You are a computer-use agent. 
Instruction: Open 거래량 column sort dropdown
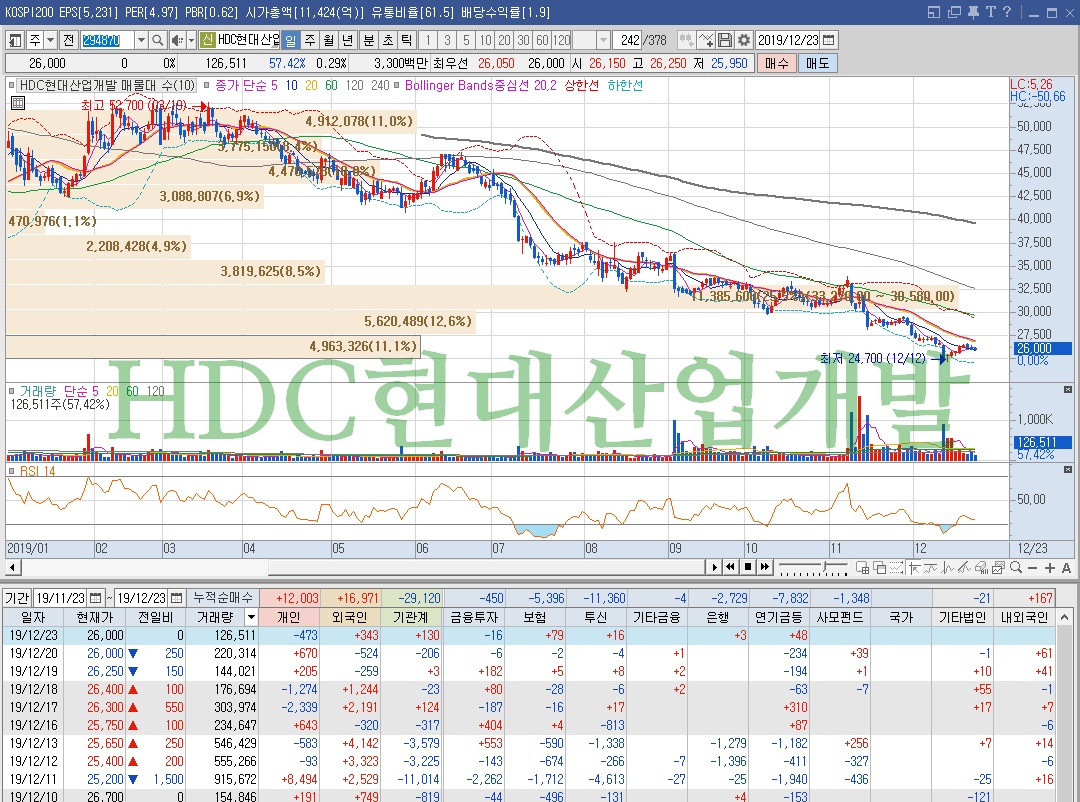click(251, 617)
